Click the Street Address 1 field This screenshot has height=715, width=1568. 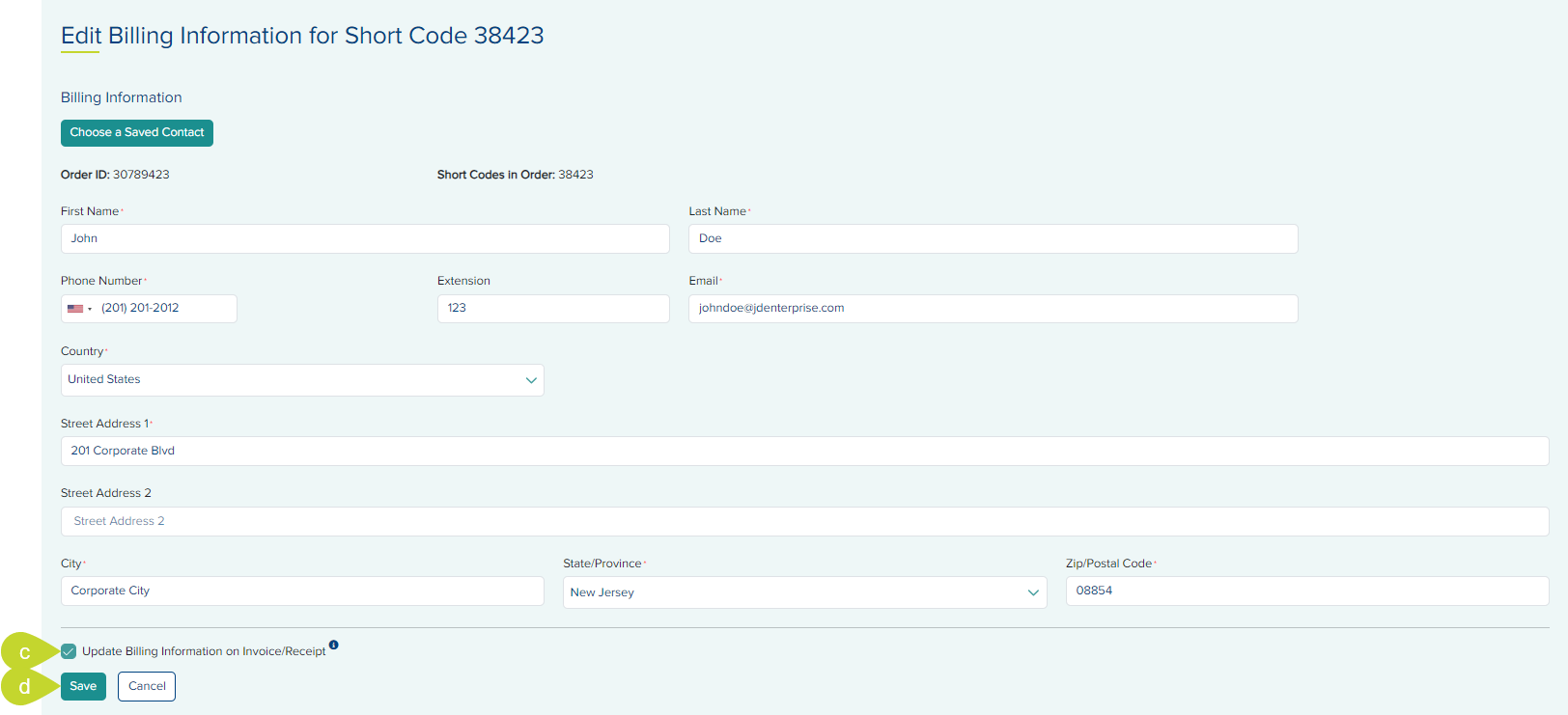(x=804, y=451)
